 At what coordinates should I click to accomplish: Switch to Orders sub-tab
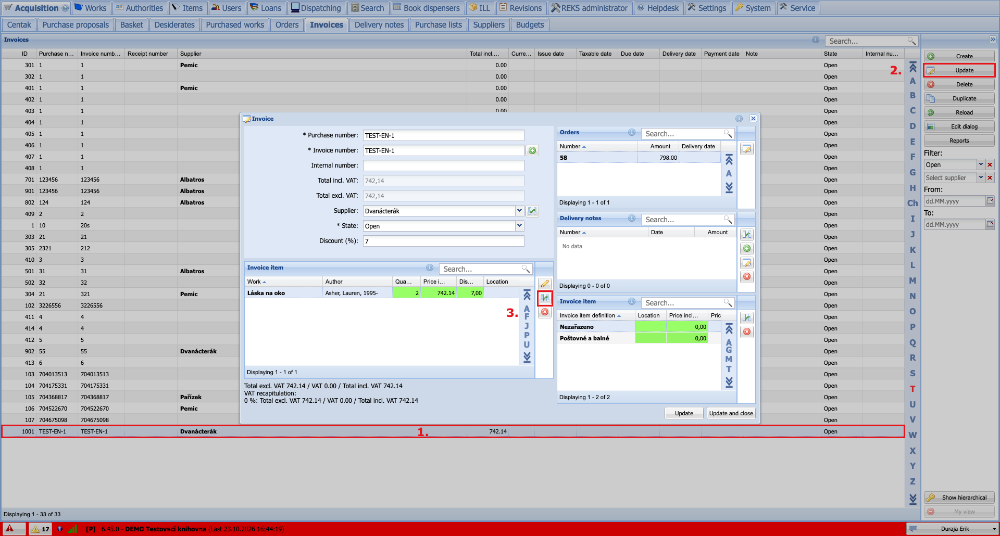pos(287,26)
